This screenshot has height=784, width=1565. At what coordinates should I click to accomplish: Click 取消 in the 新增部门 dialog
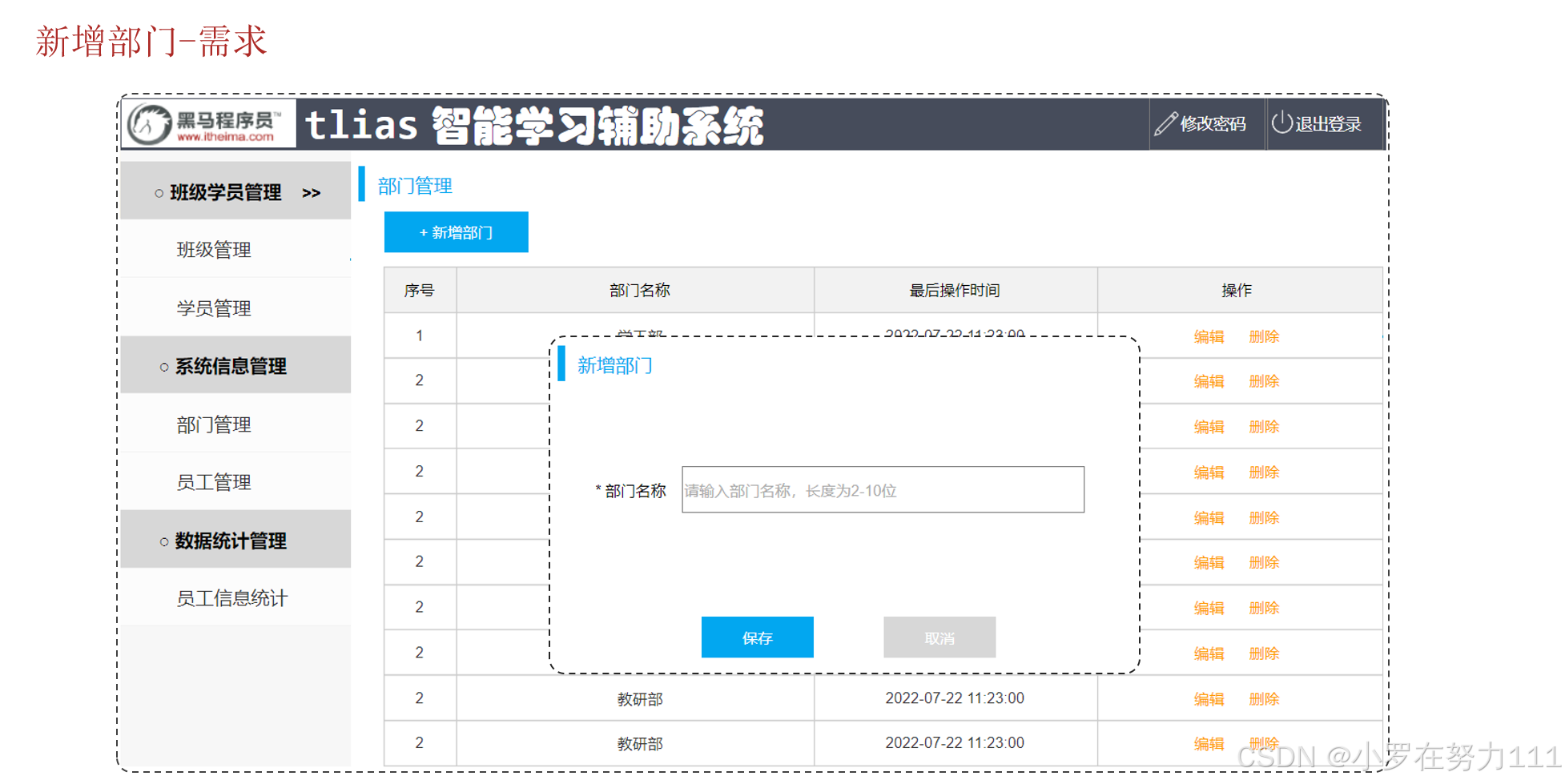(939, 637)
